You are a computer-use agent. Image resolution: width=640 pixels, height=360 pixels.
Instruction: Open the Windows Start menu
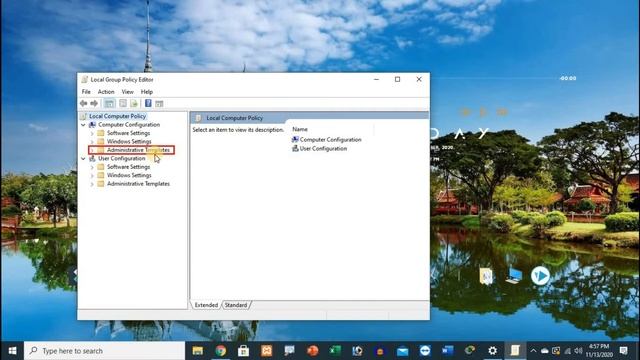click(x=12, y=351)
